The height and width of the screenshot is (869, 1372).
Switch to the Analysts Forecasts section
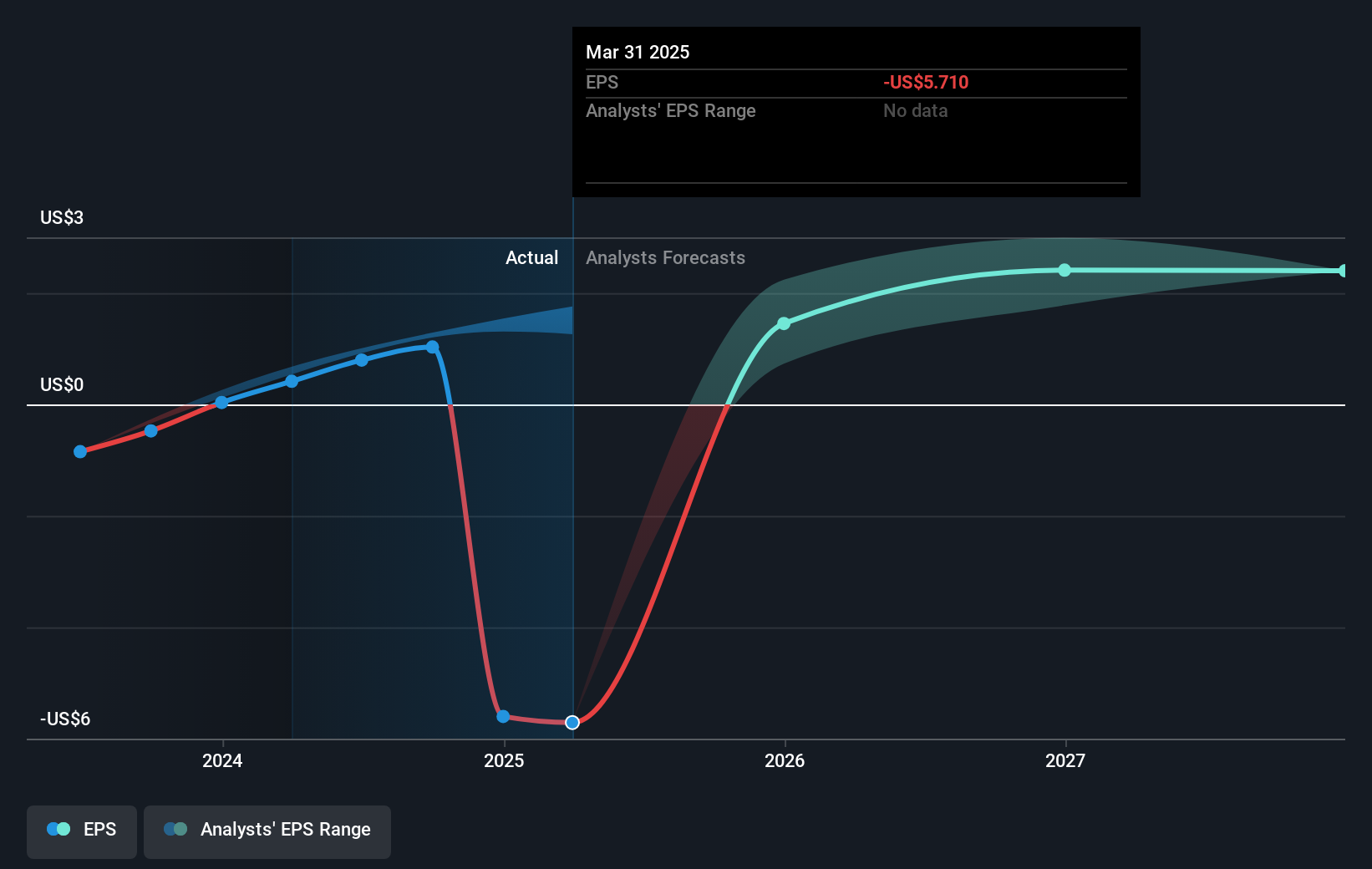click(664, 257)
